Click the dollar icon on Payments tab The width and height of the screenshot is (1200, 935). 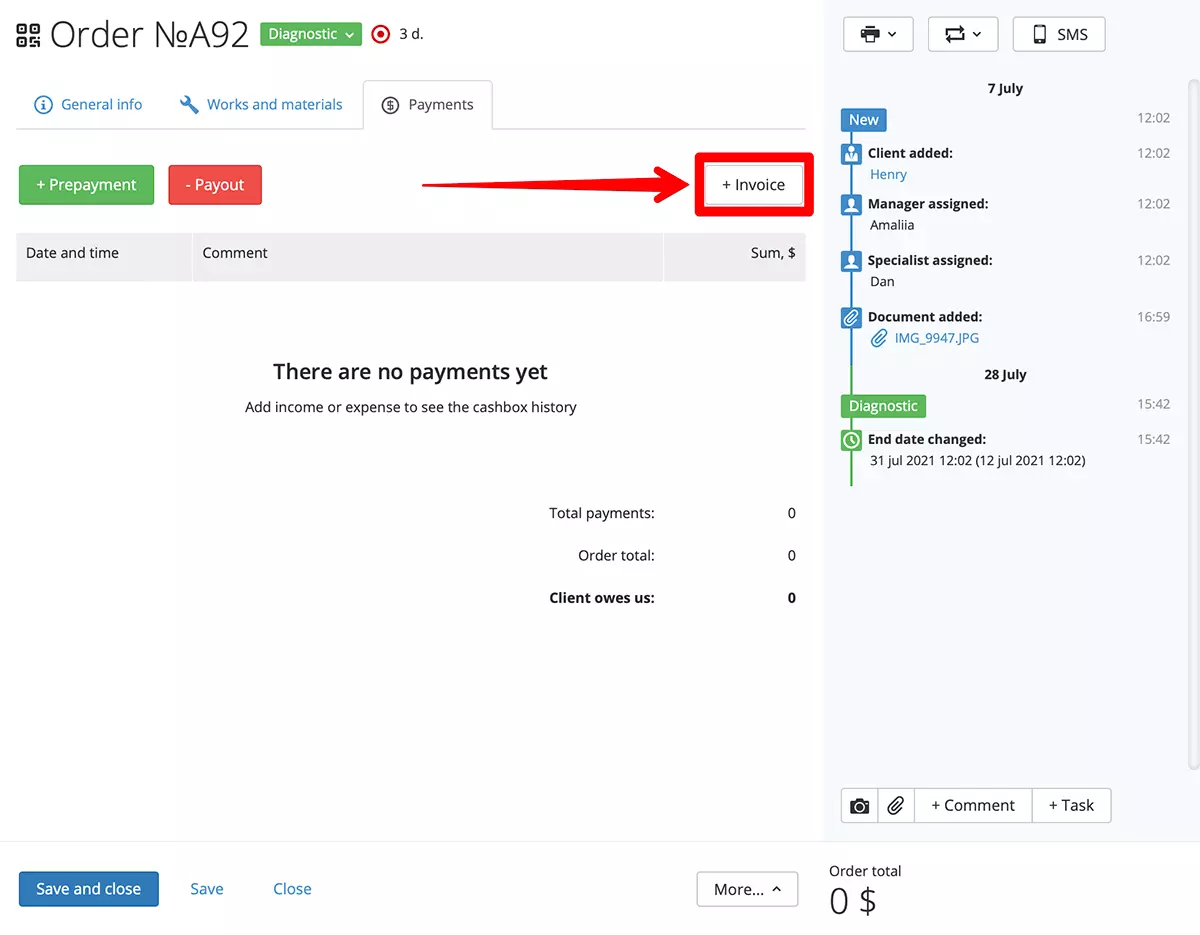click(x=391, y=105)
